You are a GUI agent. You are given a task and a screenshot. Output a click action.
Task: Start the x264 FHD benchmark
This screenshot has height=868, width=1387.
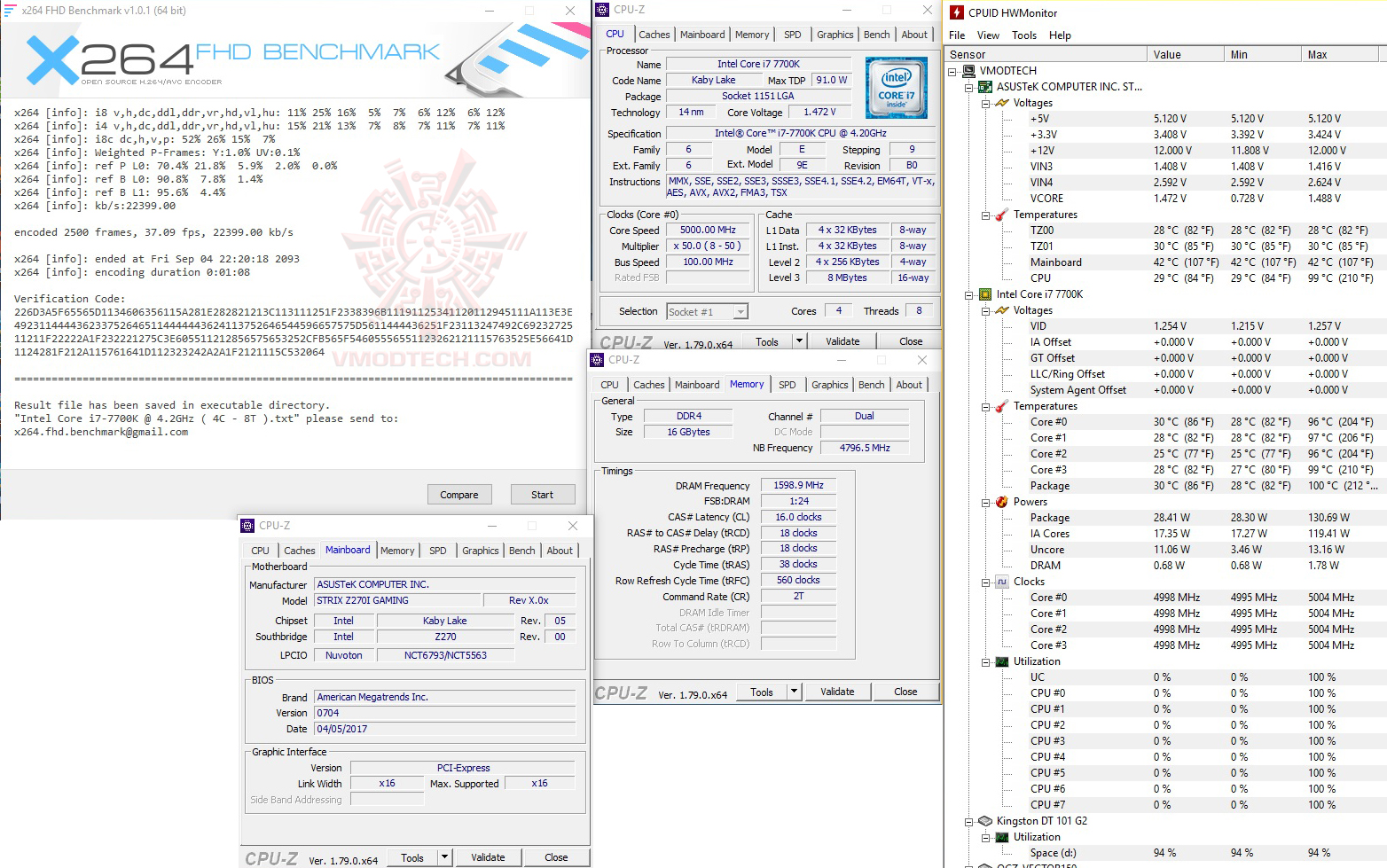543,495
